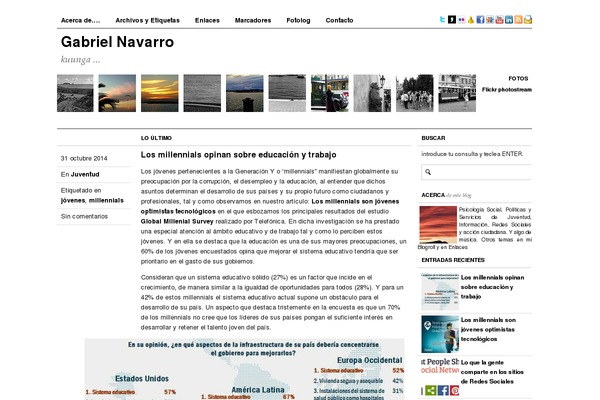
Task: Open the blue dusk lake thumbnail
Action: click(245, 93)
